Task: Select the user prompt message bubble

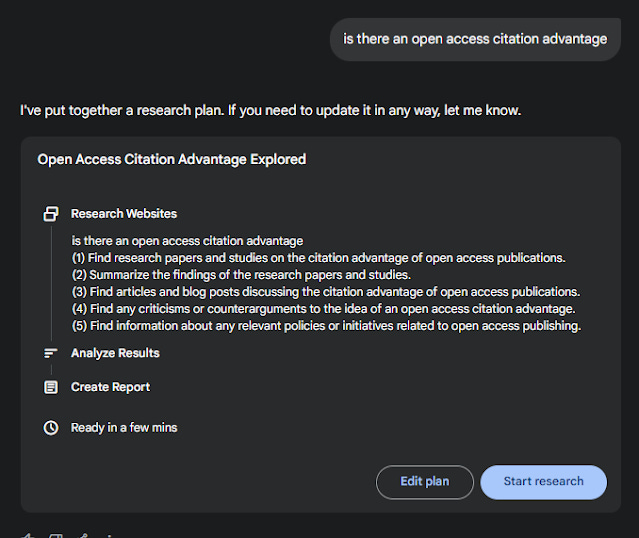Action: [x=475, y=40]
